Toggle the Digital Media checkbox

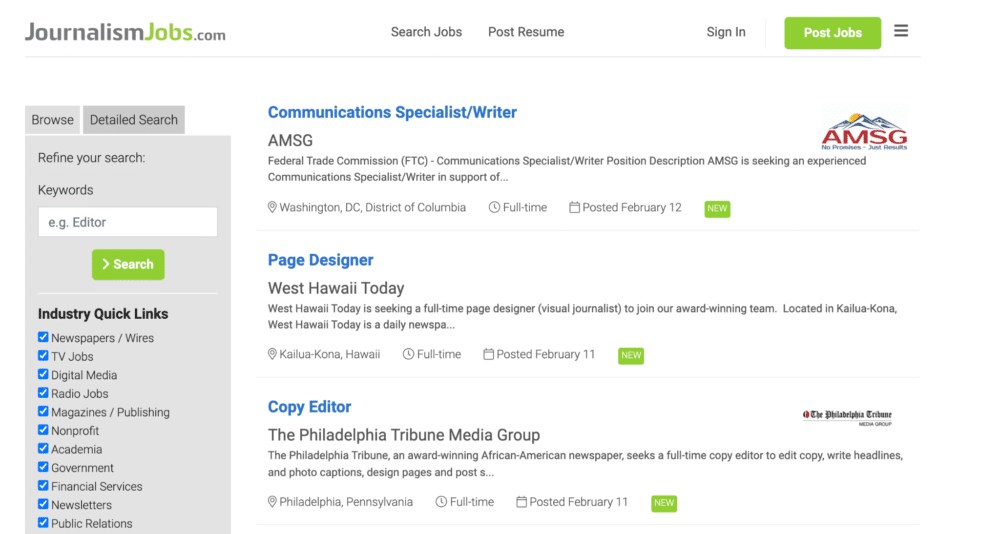[43, 374]
